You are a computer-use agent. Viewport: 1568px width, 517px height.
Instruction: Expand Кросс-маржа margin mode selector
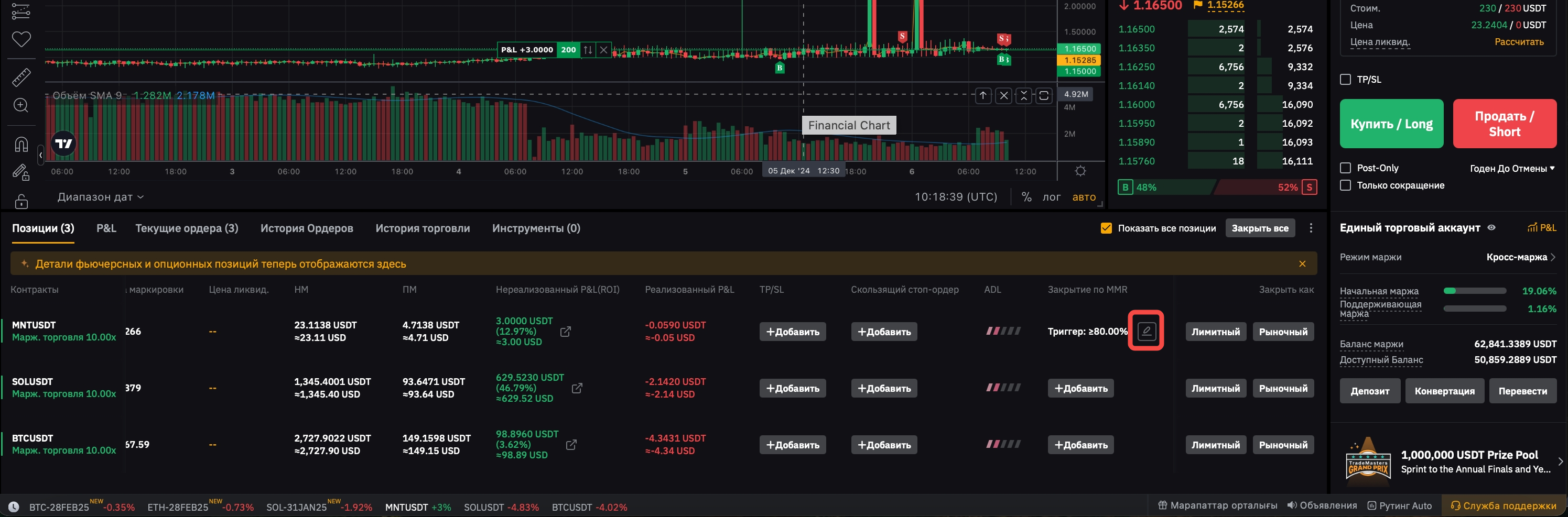(1520, 257)
